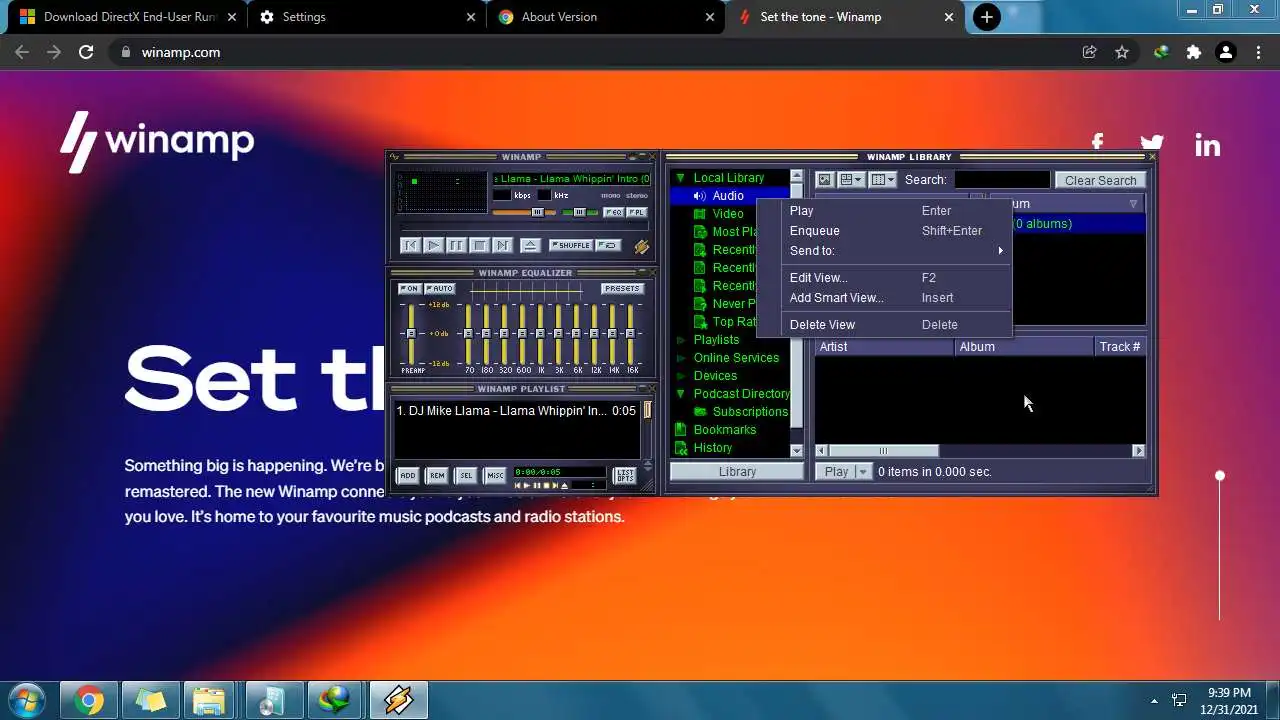The width and height of the screenshot is (1280, 720).
Task: Toggle Shuffle in Winamp main window
Action: click(x=571, y=245)
